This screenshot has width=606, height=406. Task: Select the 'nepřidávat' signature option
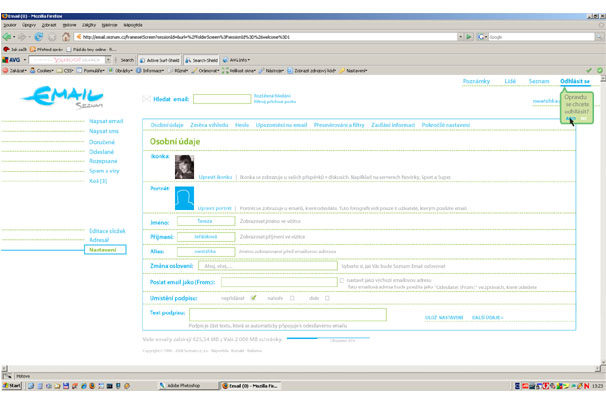pyautogui.click(x=254, y=298)
